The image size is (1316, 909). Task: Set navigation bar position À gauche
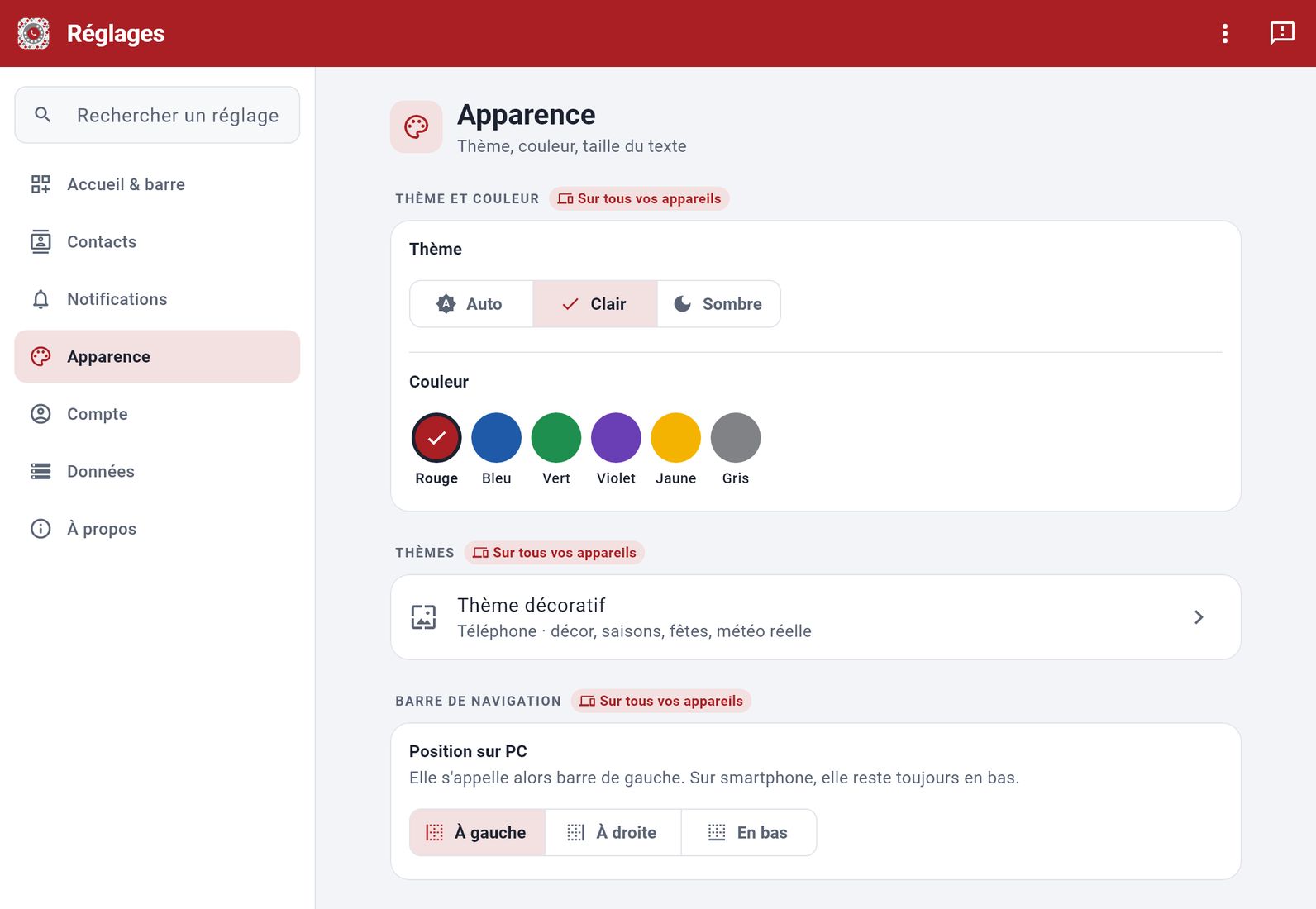coord(477,832)
